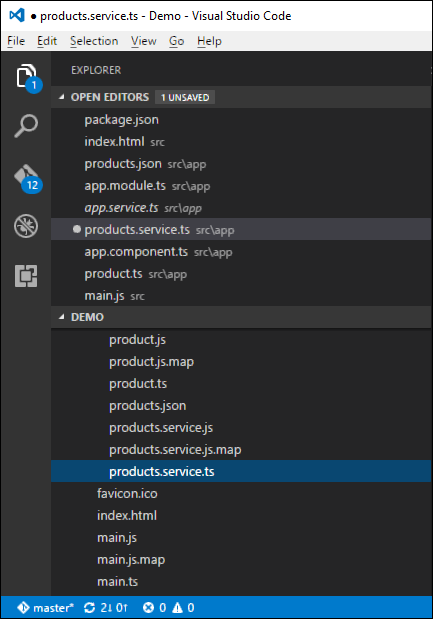Viewport: 433px width, 619px height.
Task: Open product.js.map in DEMO tree
Action: click(241, 362)
